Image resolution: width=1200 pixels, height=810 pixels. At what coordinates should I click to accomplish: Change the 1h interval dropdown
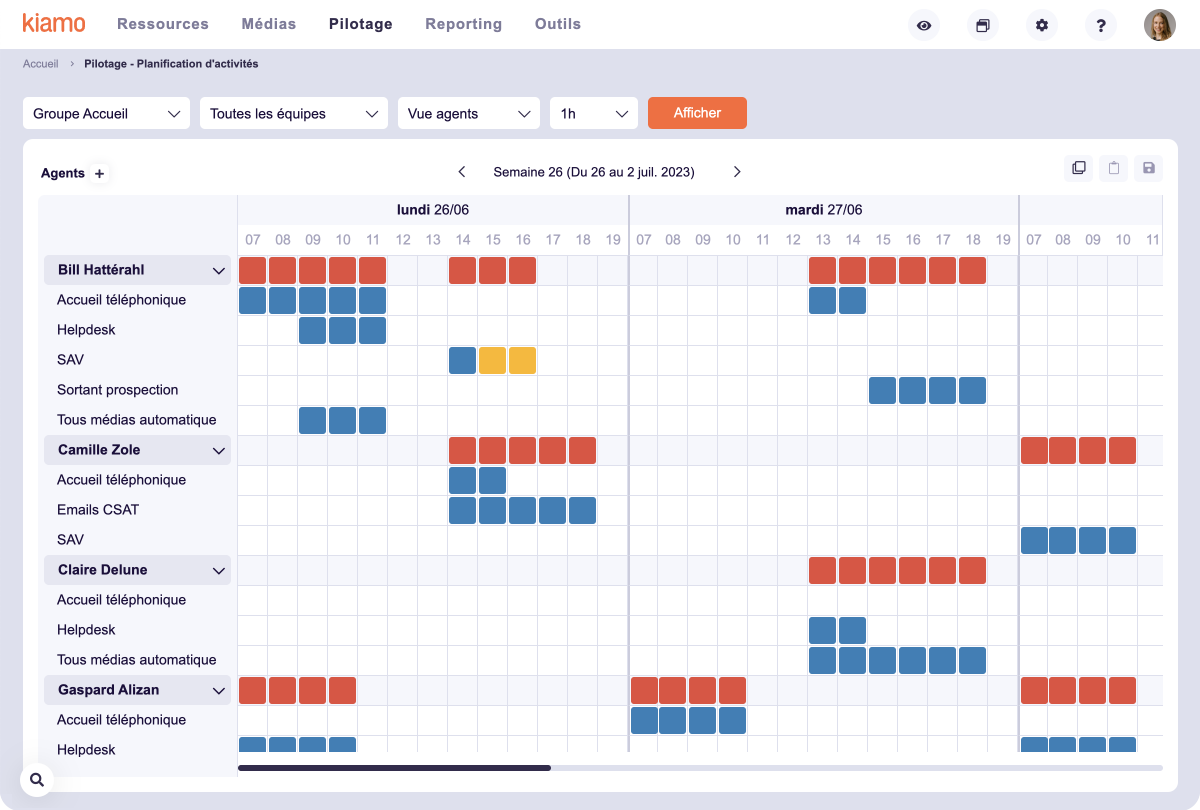pyautogui.click(x=593, y=113)
